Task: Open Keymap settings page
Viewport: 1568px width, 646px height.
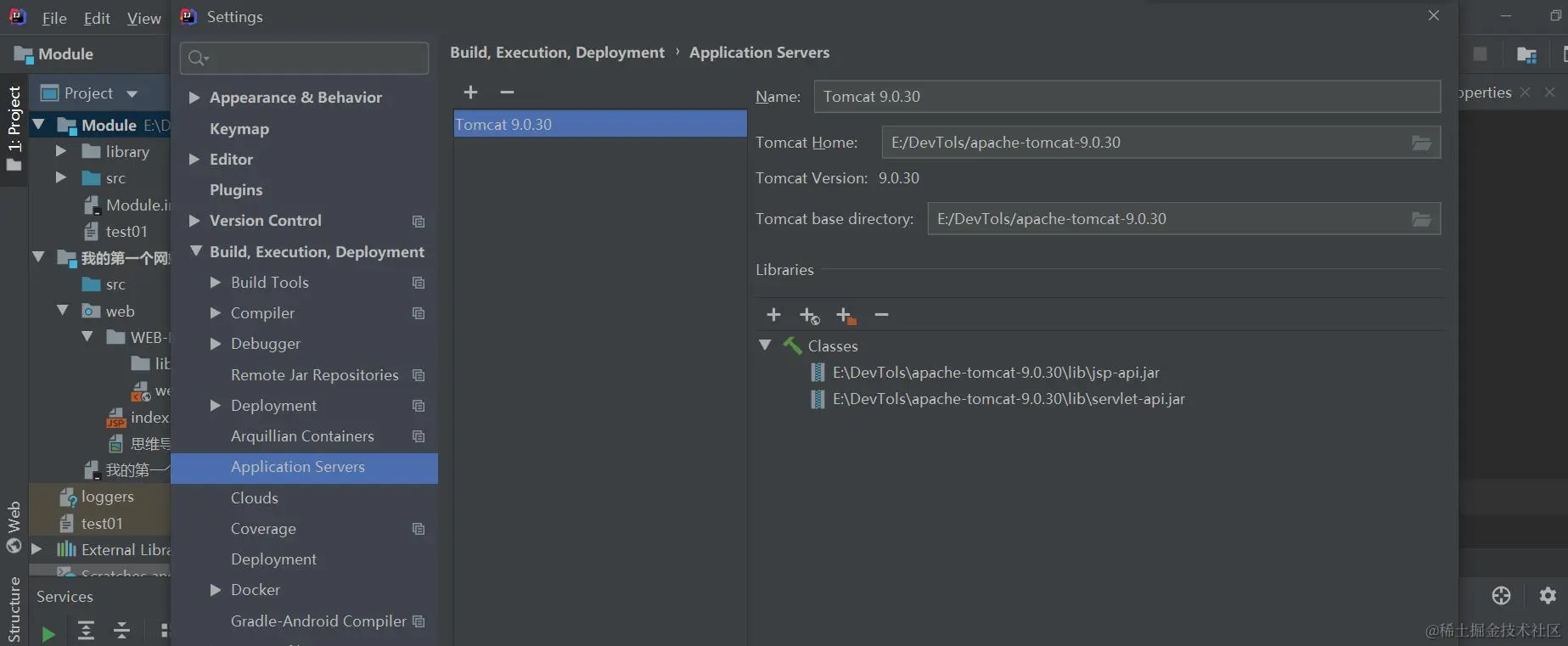Action: point(239,129)
